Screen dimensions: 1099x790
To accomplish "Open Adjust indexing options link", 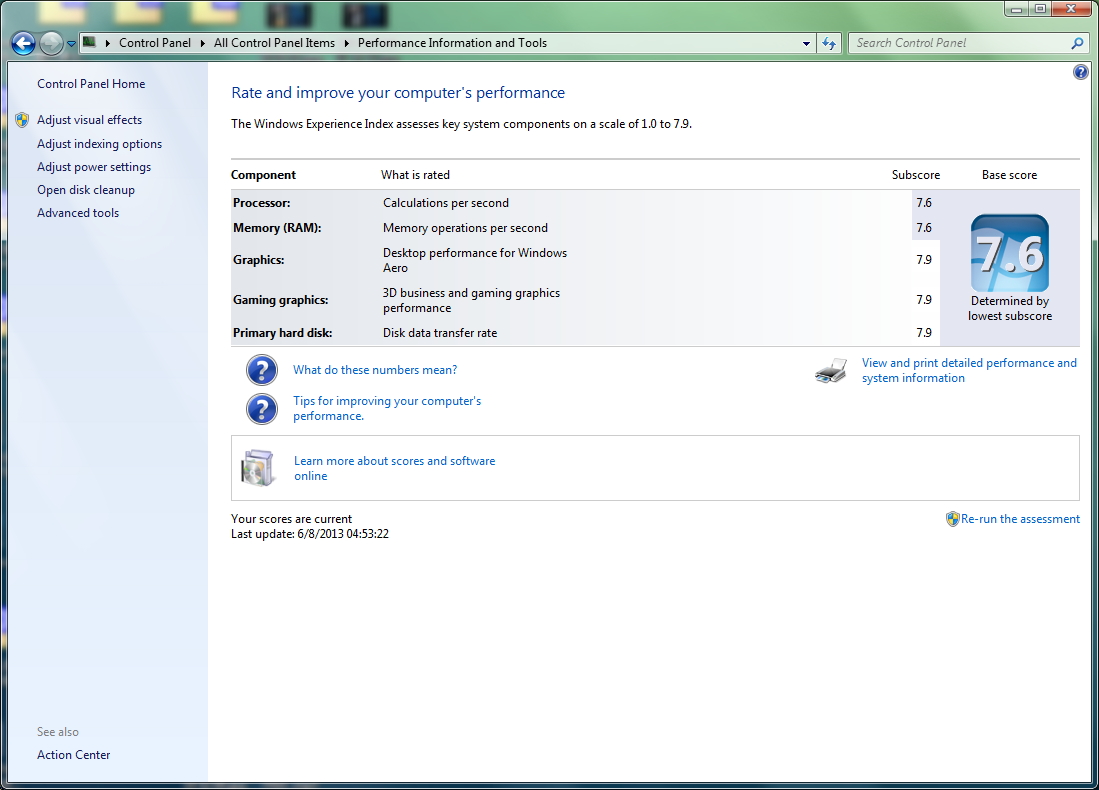I will (100, 144).
